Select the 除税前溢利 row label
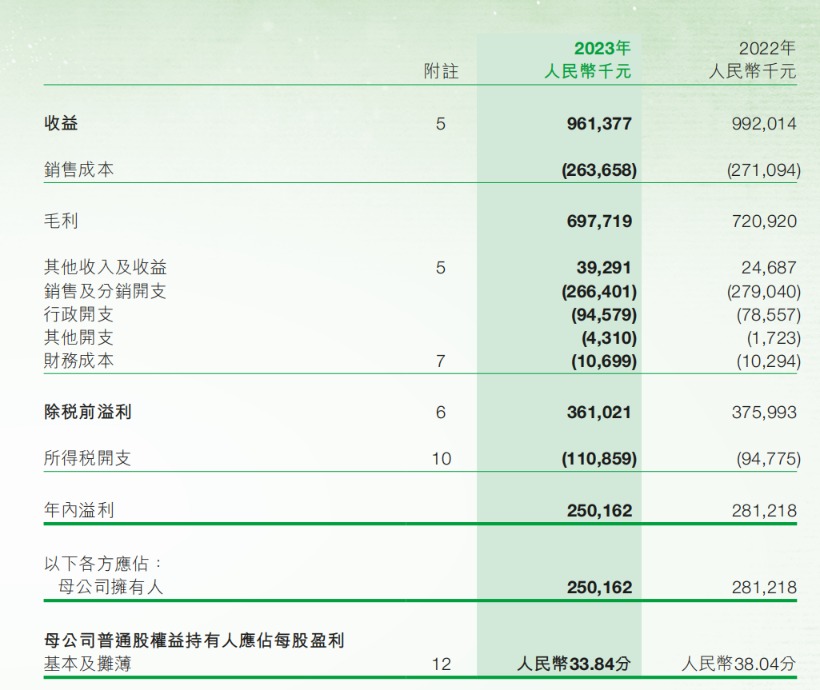 click(87, 412)
